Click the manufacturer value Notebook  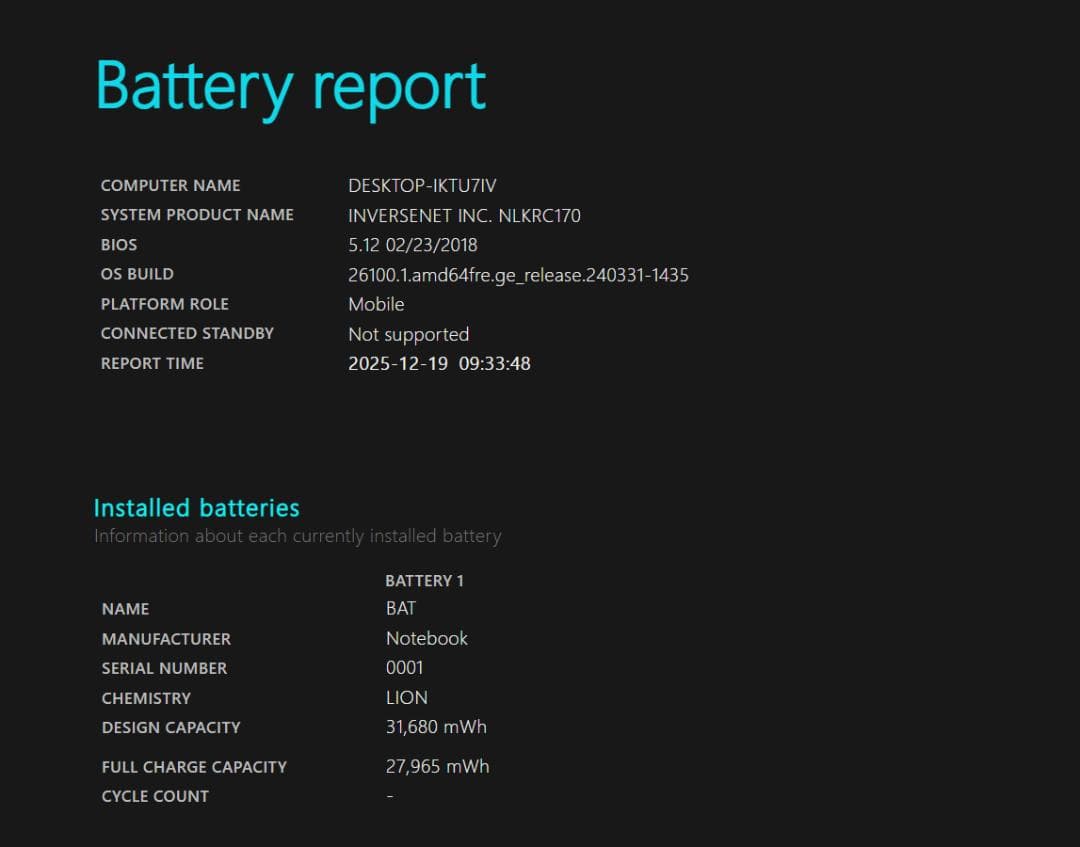(x=426, y=638)
